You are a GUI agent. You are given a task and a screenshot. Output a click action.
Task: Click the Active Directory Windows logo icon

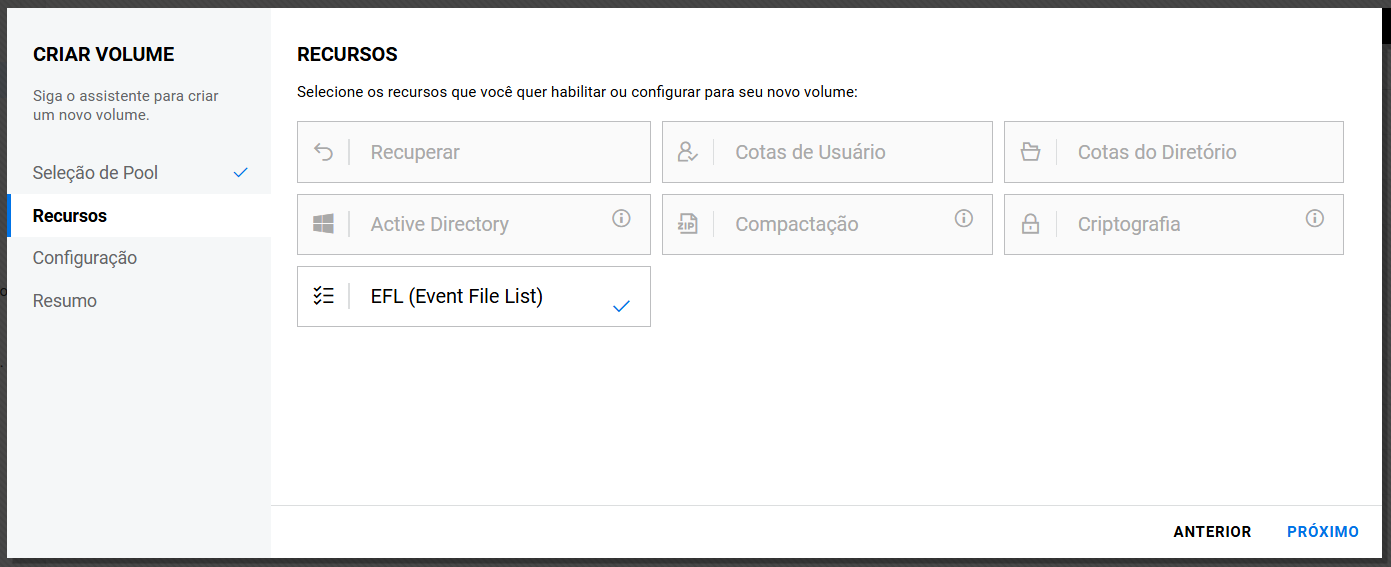323,224
